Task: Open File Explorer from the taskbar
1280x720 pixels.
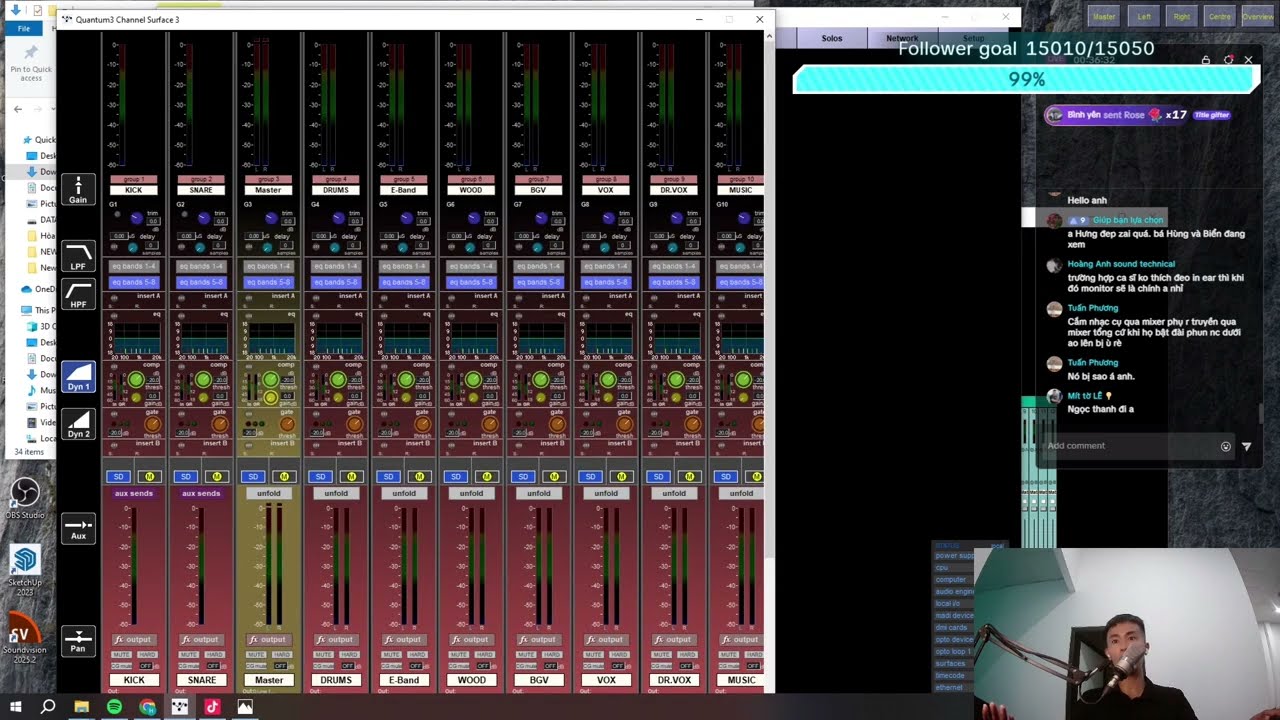Action: click(x=81, y=707)
